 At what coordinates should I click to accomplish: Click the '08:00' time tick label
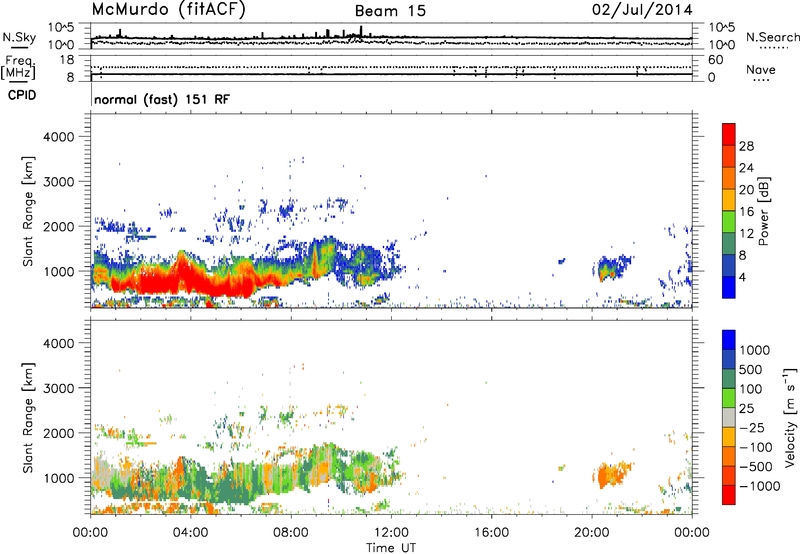[x=291, y=533]
